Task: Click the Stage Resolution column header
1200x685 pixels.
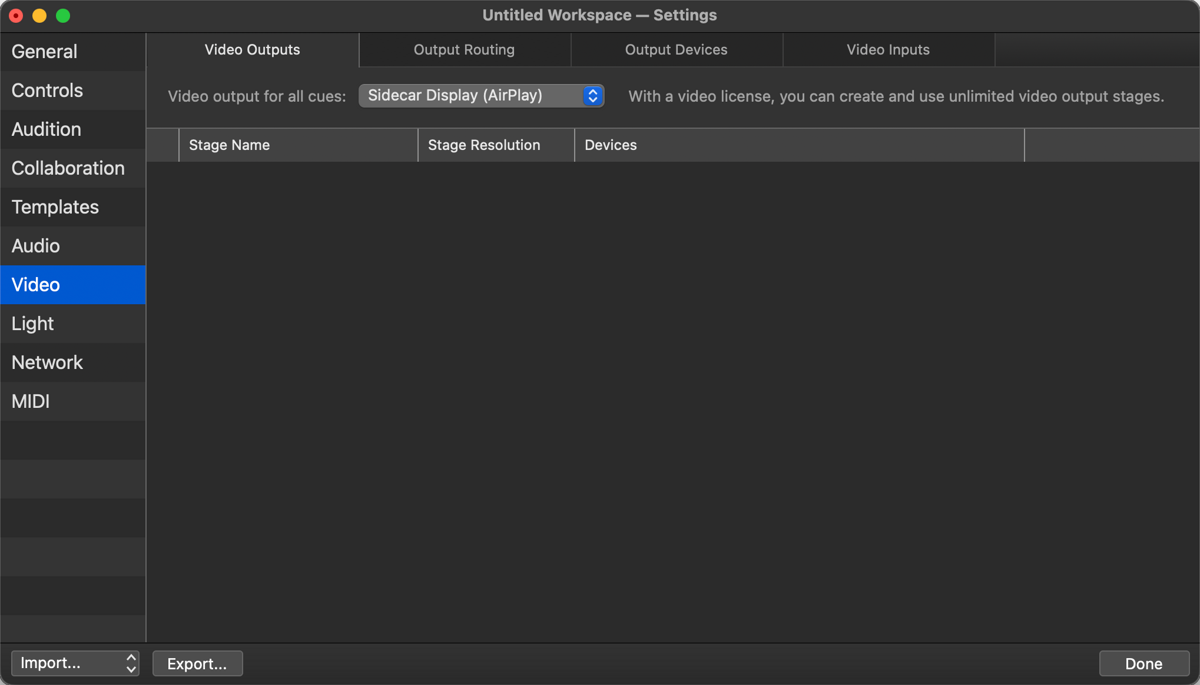Action: coord(496,145)
